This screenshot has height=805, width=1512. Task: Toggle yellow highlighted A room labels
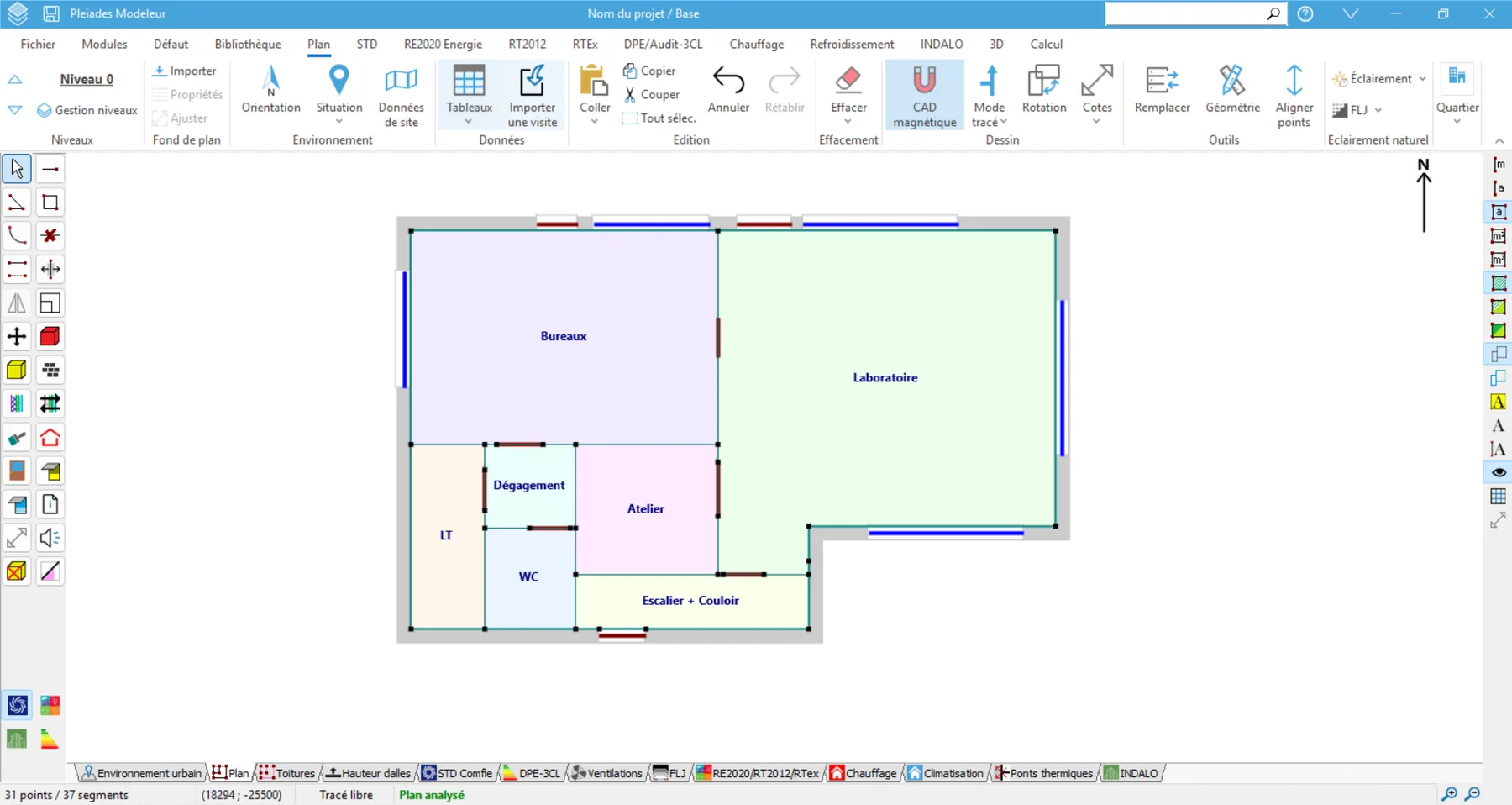coord(1498,402)
